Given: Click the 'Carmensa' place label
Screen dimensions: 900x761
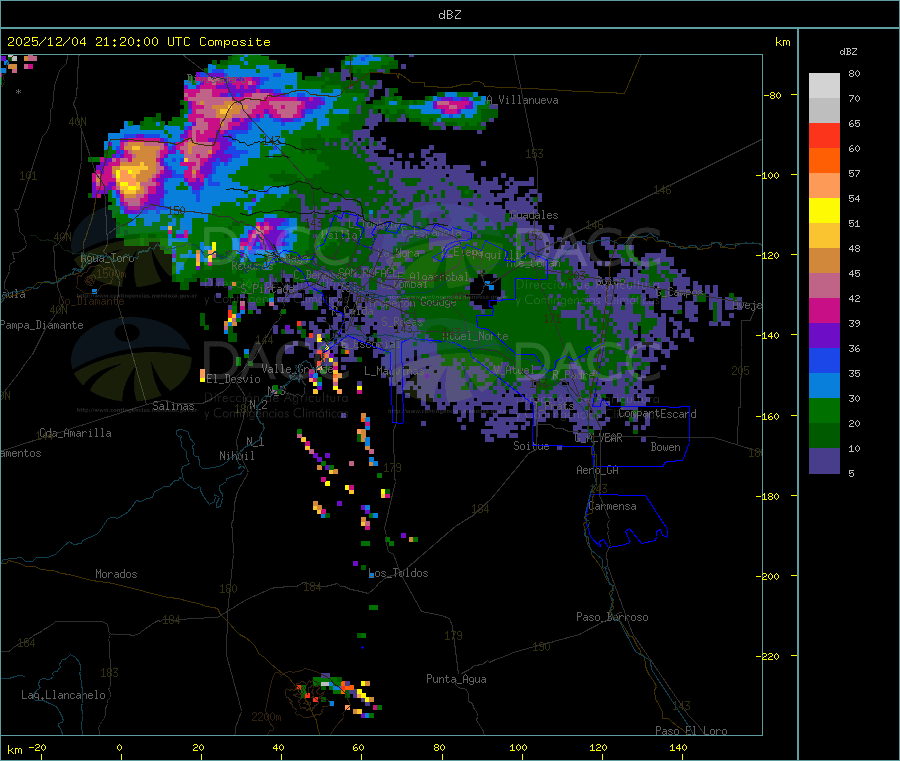Looking at the screenshot, I should 612,506.
